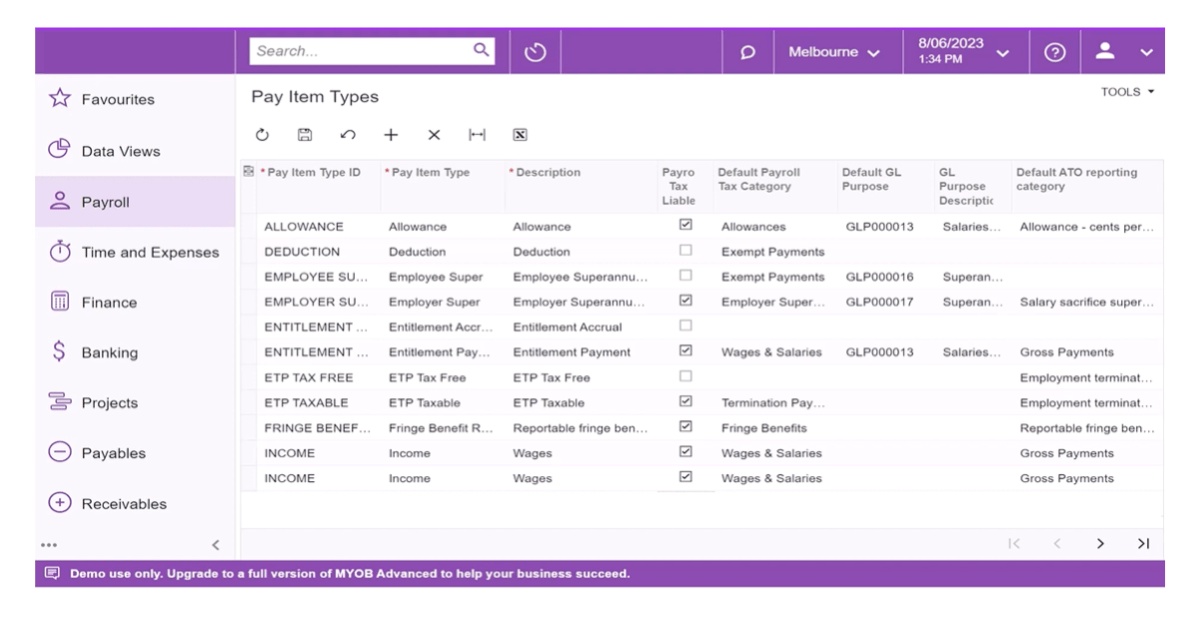The width and height of the screenshot is (1200, 627).
Task: Enable Payroll Tax Liable for DEDUCTION
Action: tap(684, 251)
